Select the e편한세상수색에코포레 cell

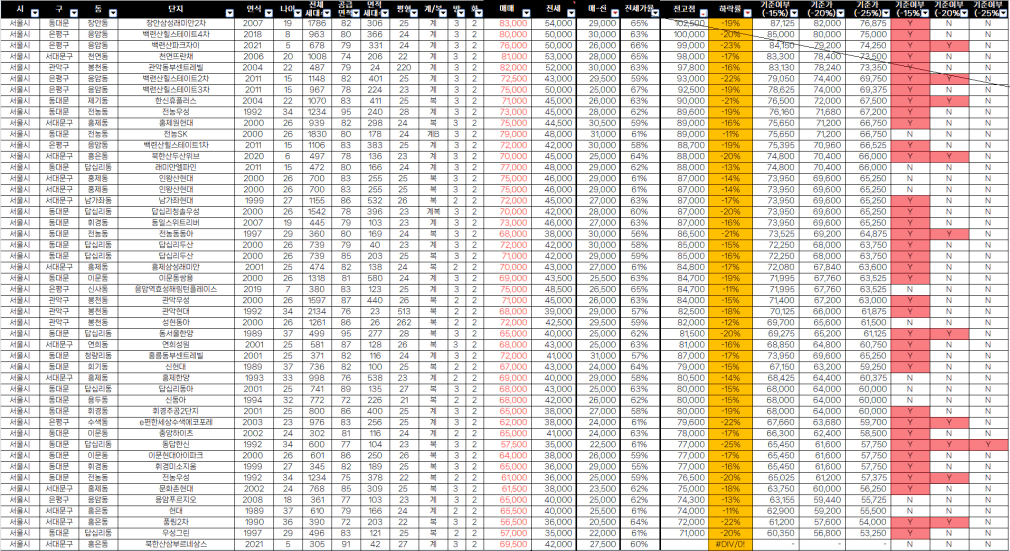[176, 423]
